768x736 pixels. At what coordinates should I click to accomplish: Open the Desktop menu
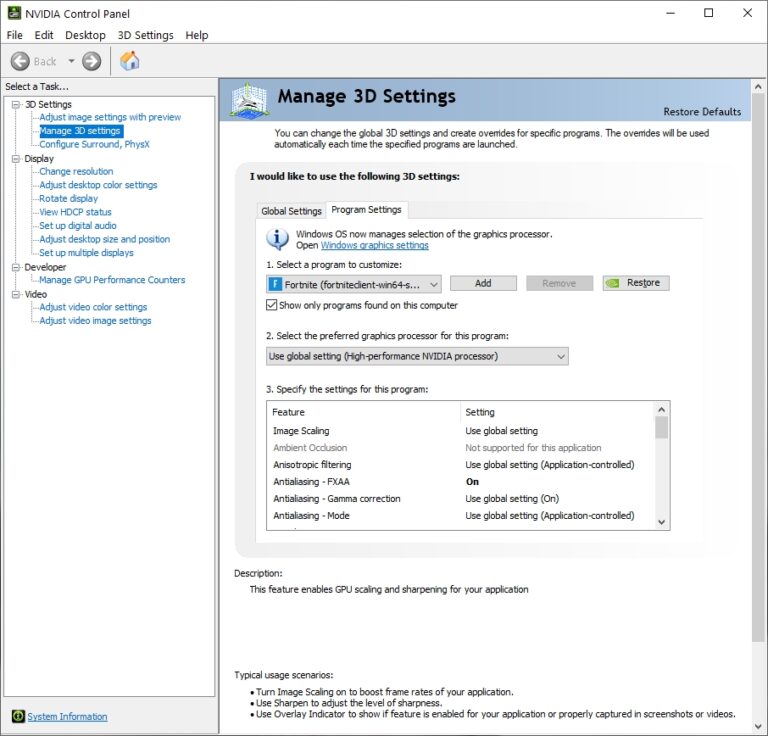pos(85,35)
